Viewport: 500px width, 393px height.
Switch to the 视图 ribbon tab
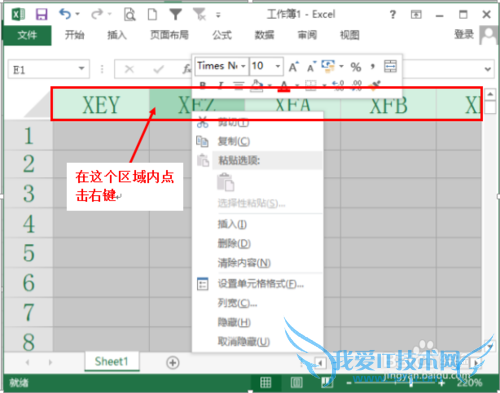pyautogui.click(x=350, y=35)
